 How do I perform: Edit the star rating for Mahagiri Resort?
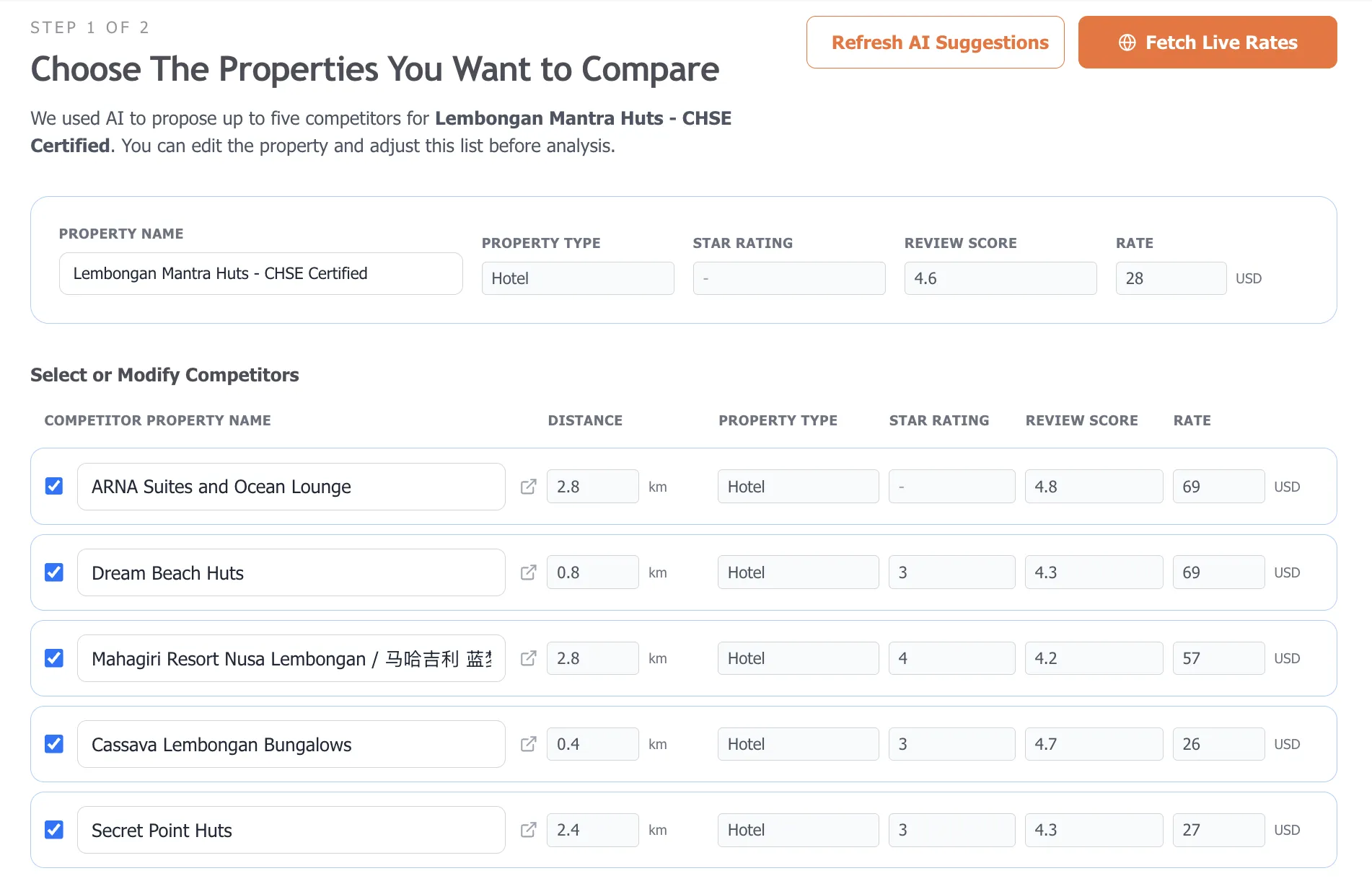tap(951, 658)
